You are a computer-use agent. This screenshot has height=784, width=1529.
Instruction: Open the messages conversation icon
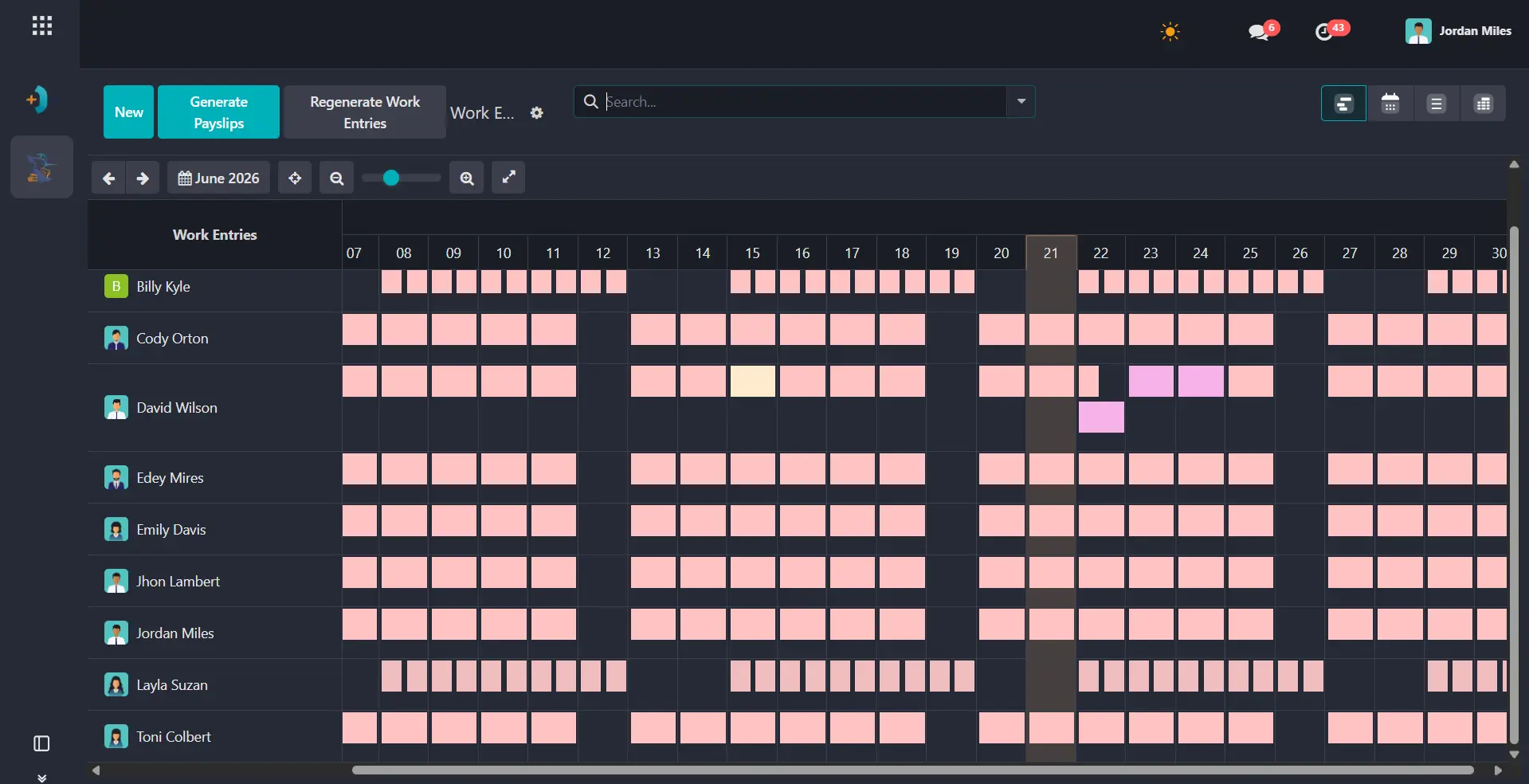pyautogui.click(x=1259, y=32)
